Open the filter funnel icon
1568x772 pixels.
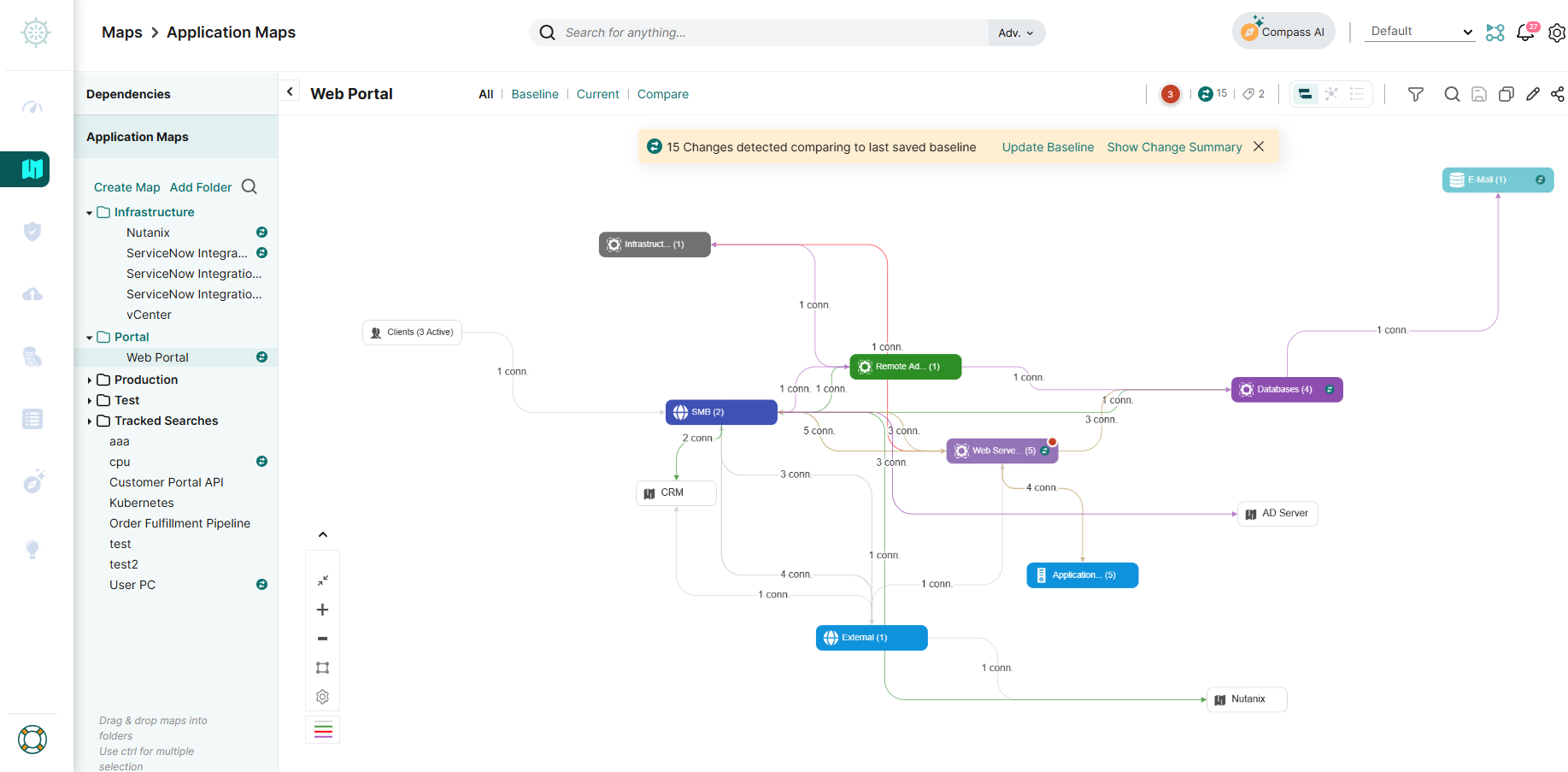pyautogui.click(x=1416, y=94)
